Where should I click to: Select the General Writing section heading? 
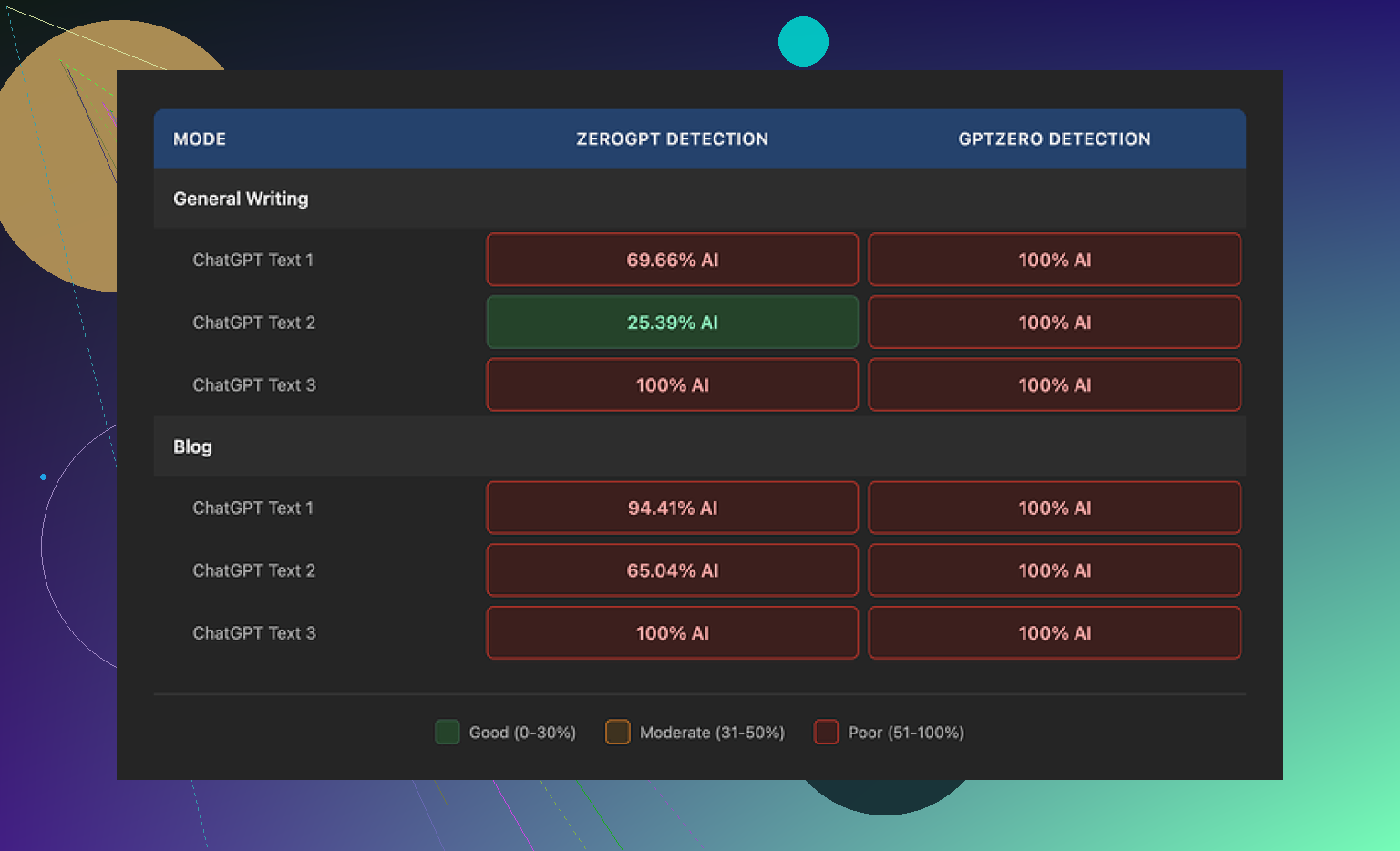[x=241, y=199]
